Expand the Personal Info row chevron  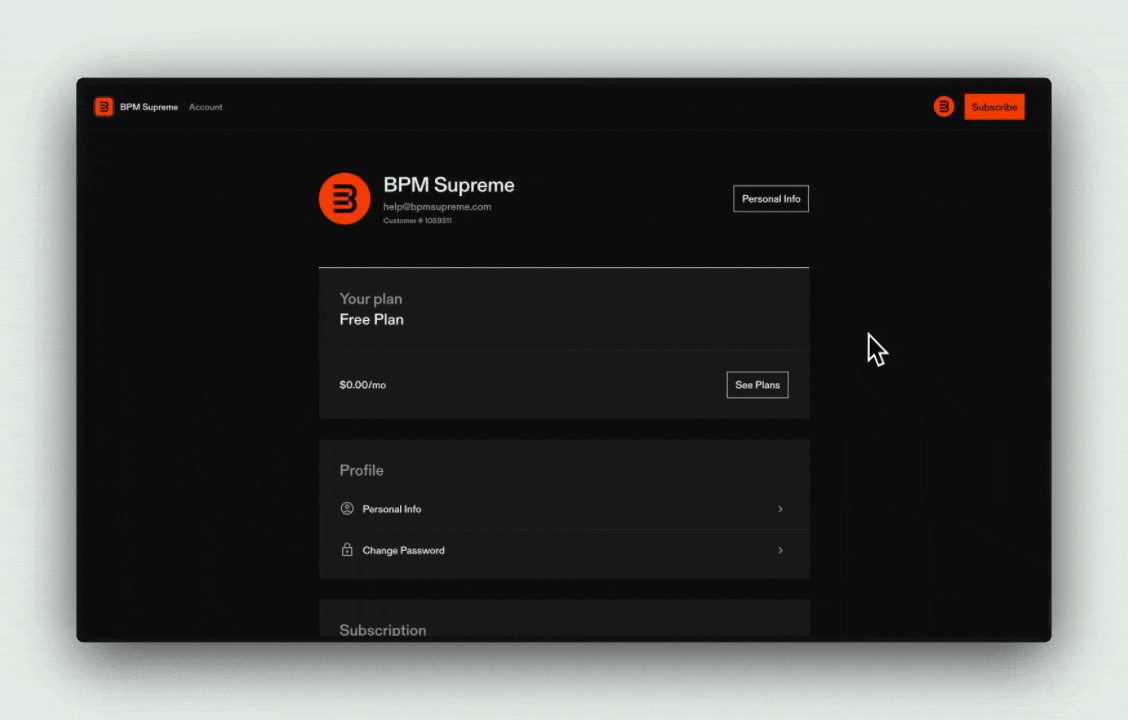780,509
